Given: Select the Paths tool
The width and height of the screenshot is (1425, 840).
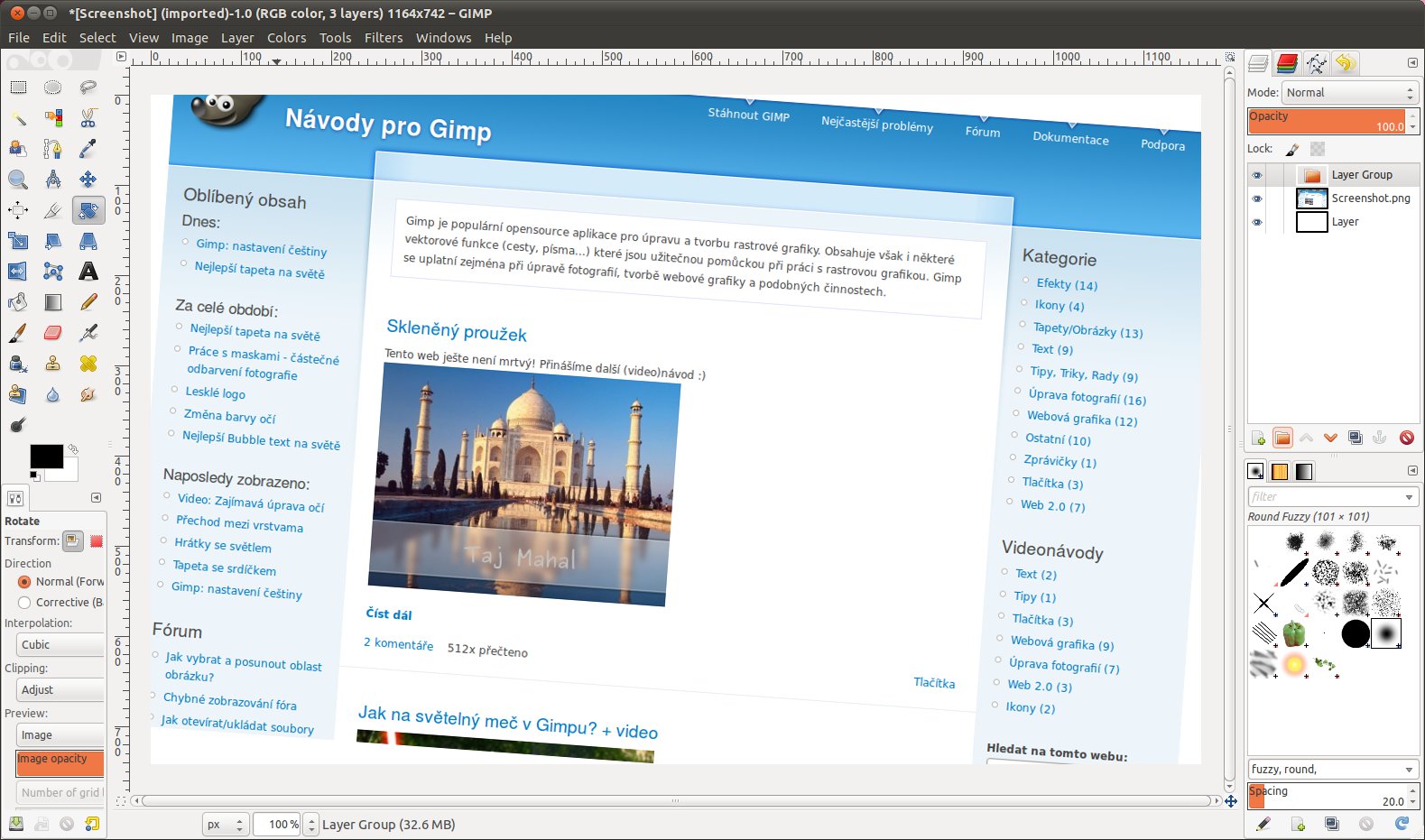Looking at the screenshot, I should [x=53, y=149].
